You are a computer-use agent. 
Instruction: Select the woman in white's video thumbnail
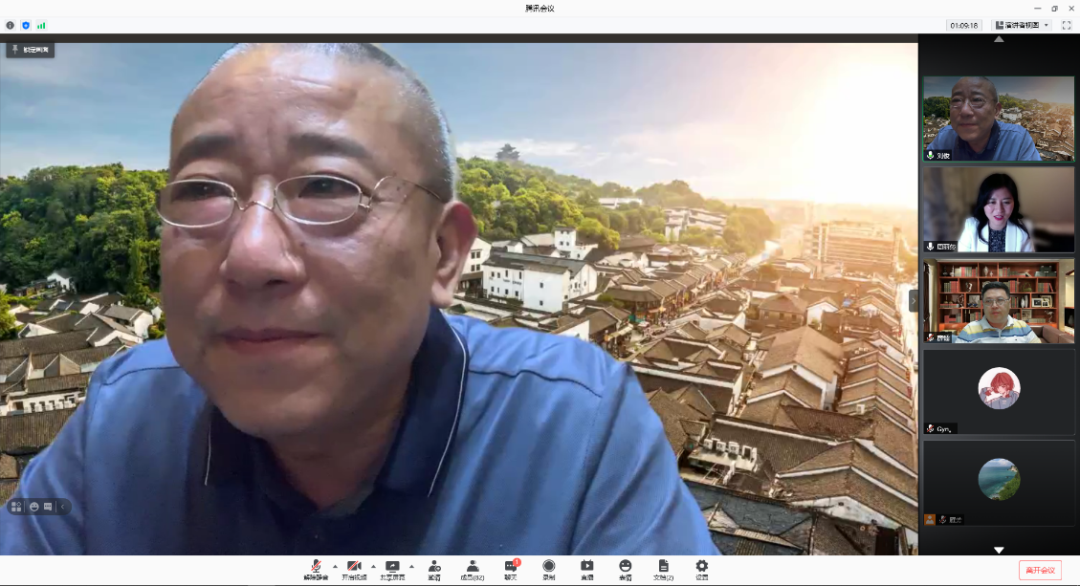pyautogui.click(x=998, y=209)
